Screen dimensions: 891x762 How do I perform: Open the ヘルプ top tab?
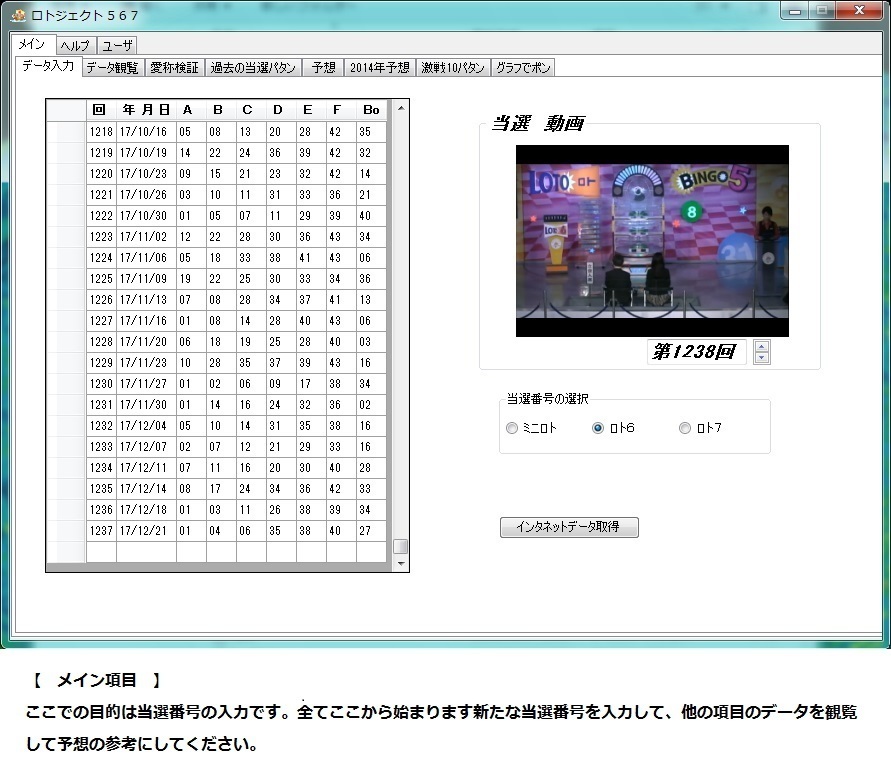point(75,45)
